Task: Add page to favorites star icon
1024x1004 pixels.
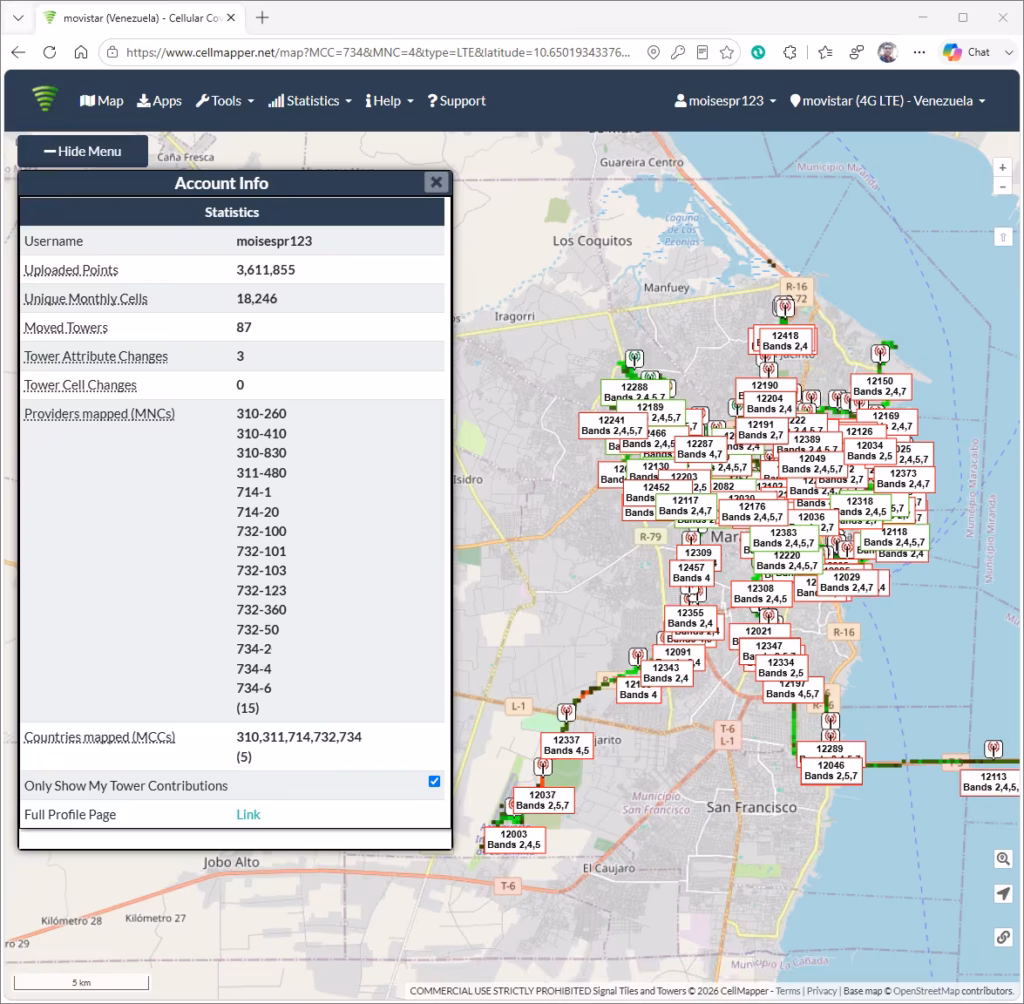Action: [727, 52]
